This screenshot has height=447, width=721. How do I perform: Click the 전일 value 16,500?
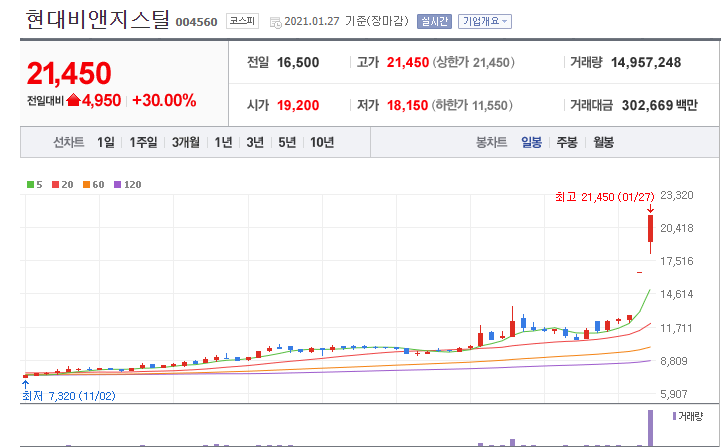pos(298,63)
